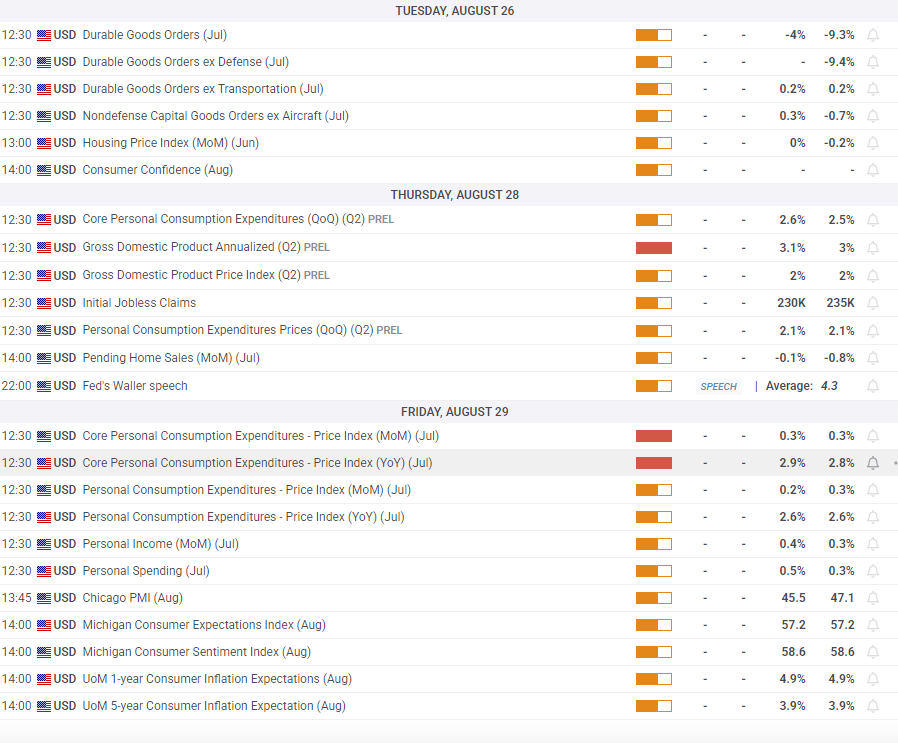Enable alert bell on Chicago PMI row
Screen dimensions: 898x743
pyautogui.click(x=873, y=598)
